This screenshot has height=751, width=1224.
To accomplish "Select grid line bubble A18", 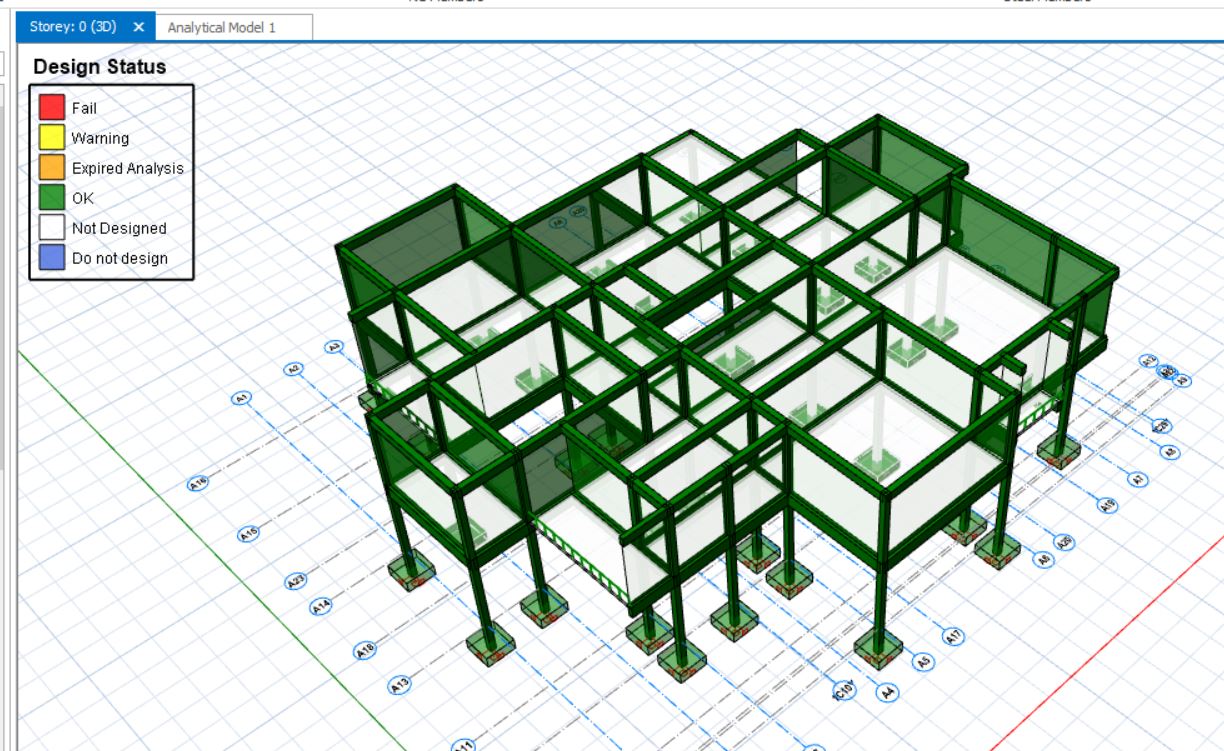I will pos(366,651).
